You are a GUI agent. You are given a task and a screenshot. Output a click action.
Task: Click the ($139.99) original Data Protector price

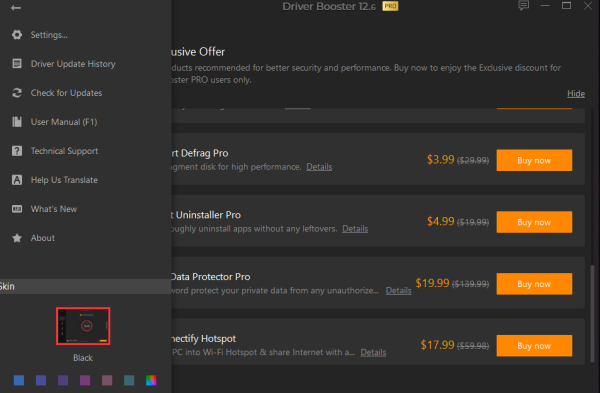click(x=470, y=284)
